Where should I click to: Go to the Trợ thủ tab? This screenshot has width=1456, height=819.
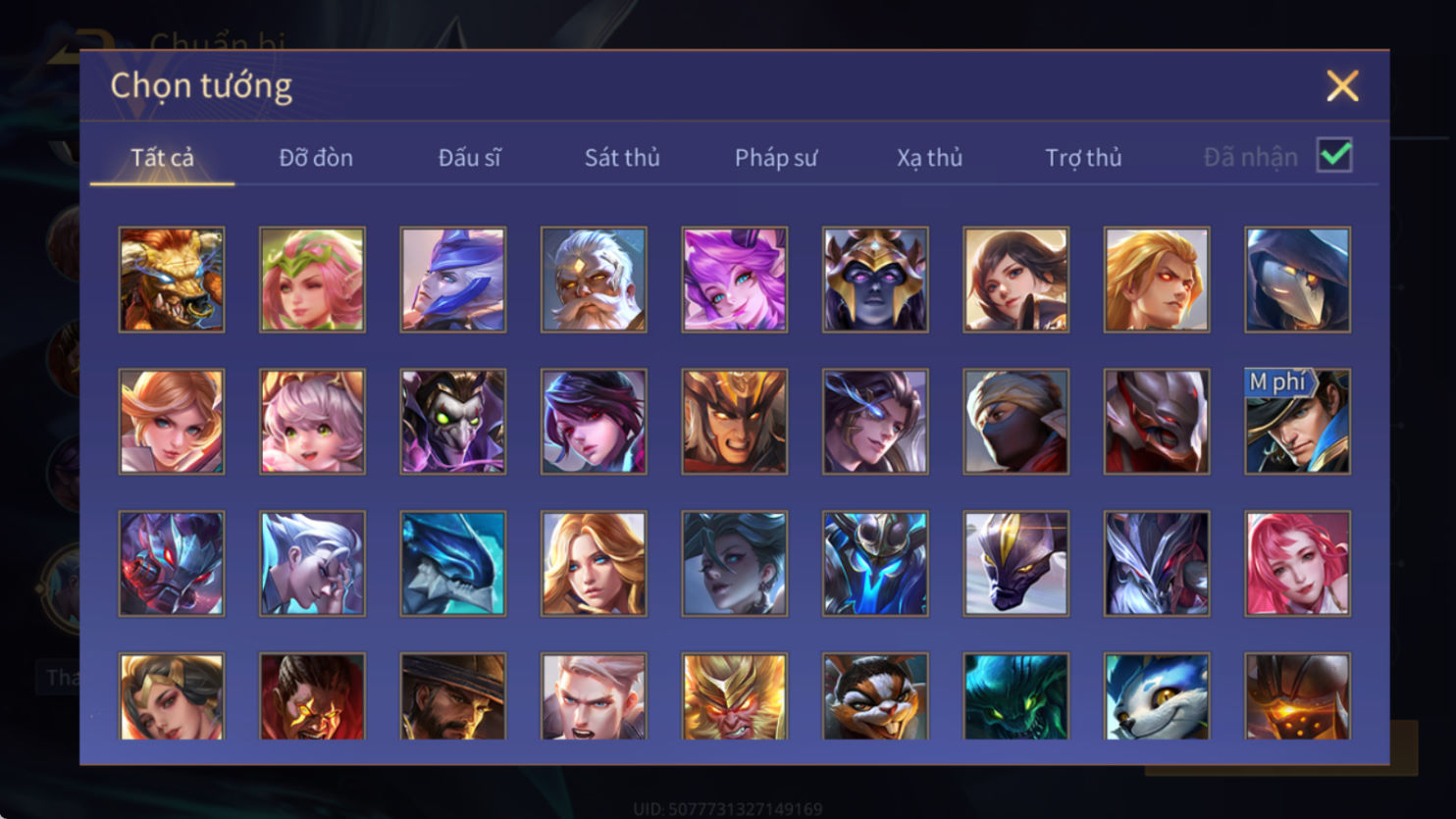(1083, 157)
